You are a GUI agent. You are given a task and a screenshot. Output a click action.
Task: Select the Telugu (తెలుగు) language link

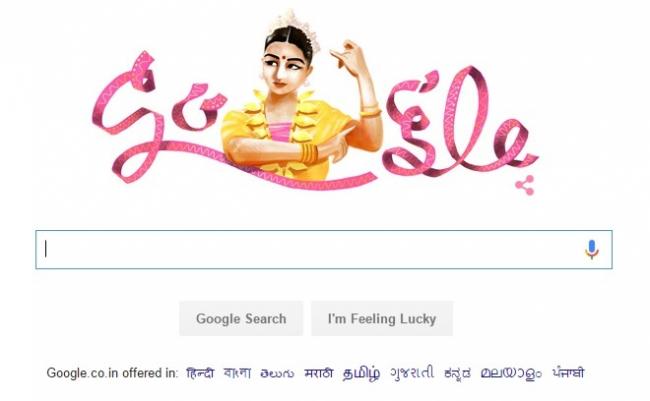[277, 373]
